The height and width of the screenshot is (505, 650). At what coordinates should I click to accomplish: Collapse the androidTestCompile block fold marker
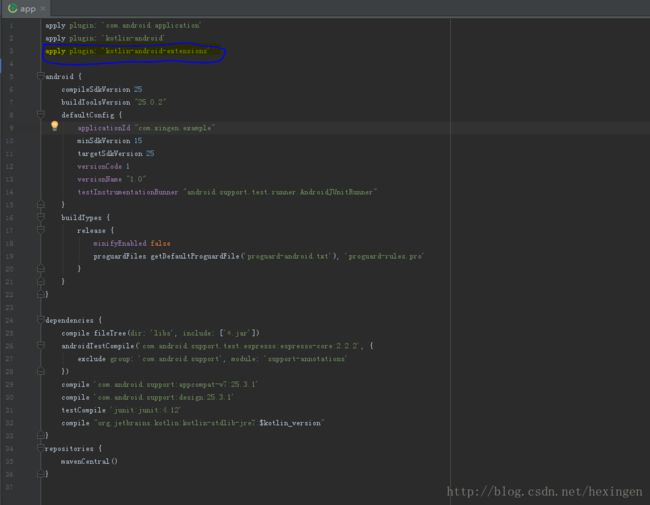pyautogui.click(x=40, y=345)
